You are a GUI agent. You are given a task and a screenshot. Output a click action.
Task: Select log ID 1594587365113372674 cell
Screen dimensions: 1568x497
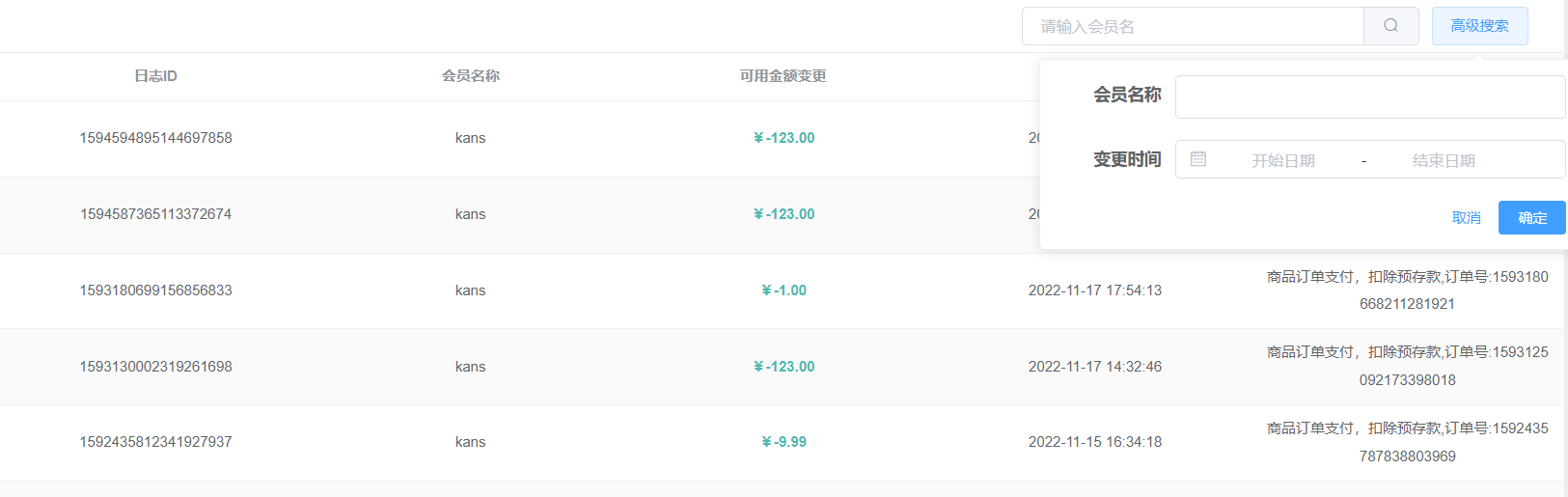(155, 214)
